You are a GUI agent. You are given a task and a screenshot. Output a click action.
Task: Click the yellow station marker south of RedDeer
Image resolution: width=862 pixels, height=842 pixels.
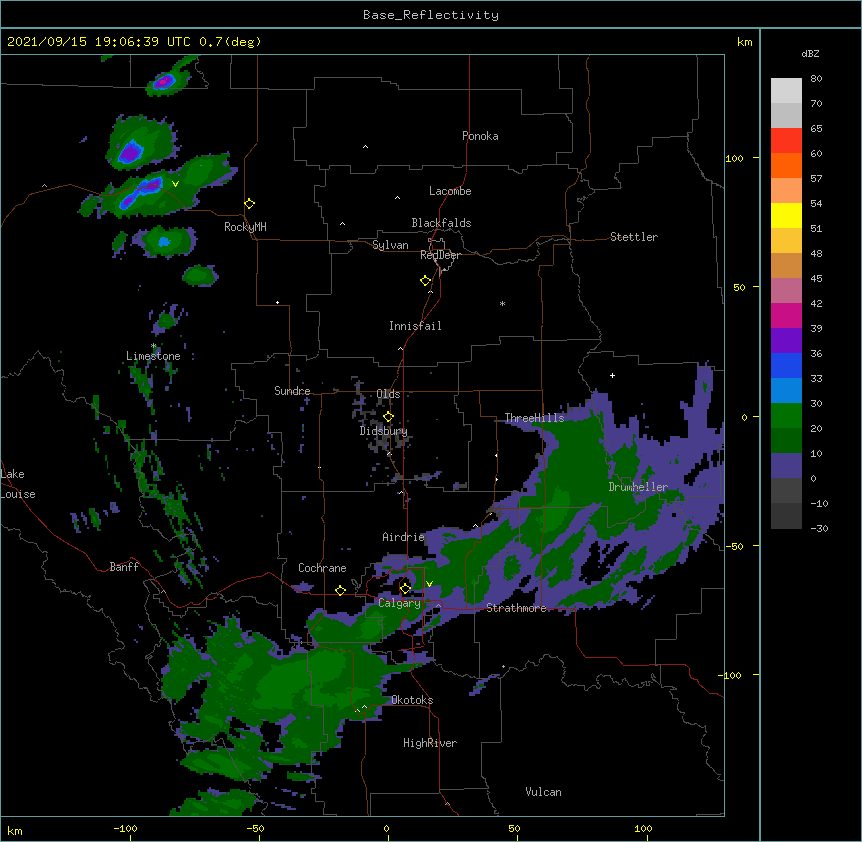coord(426,281)
